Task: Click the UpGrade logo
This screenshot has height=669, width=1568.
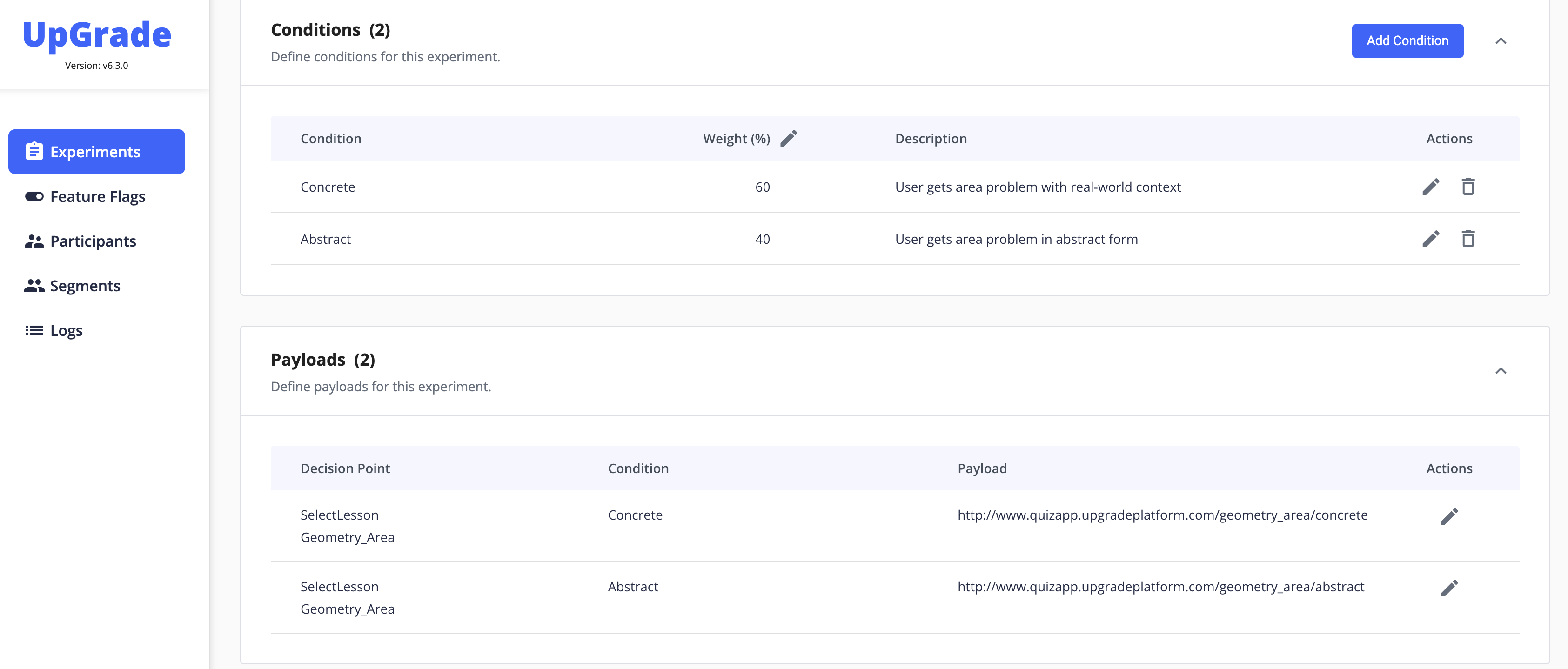Action: (x=97, y=35)
